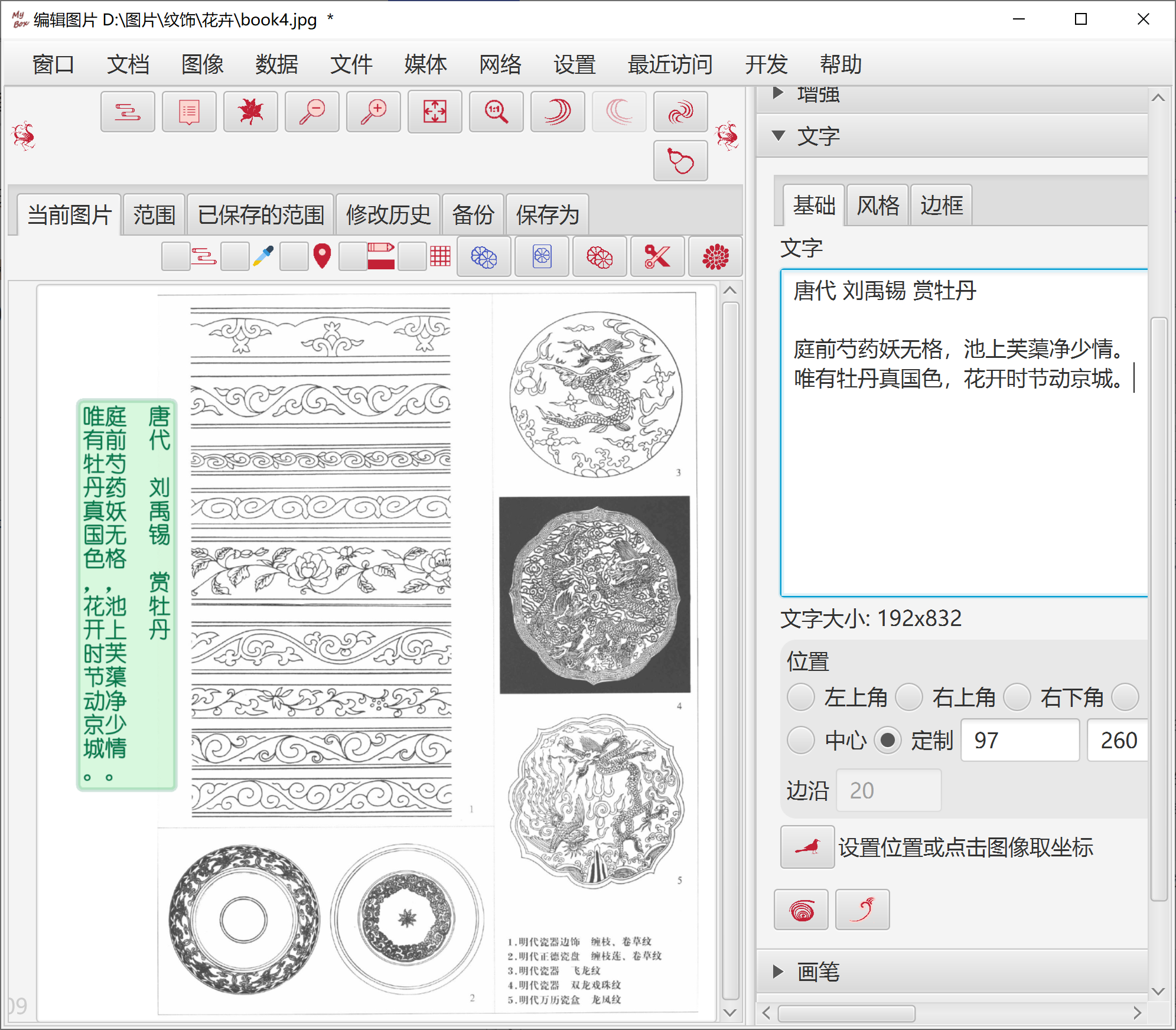Click the X coordinate field showing 97
The height and width of the screenshot is (1030, 1176).
(1020, 740)
